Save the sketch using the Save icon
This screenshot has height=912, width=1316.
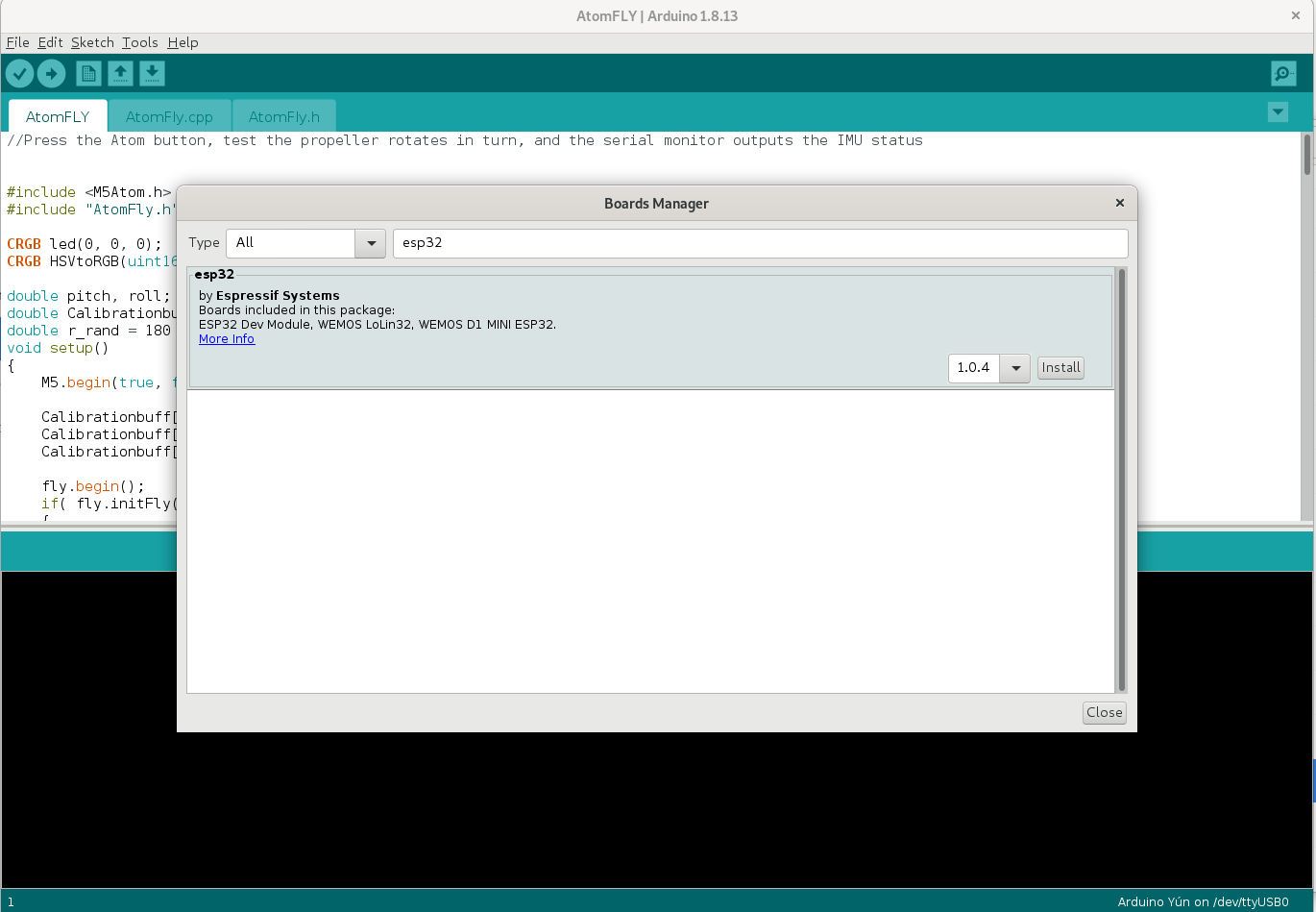[152, 73]
